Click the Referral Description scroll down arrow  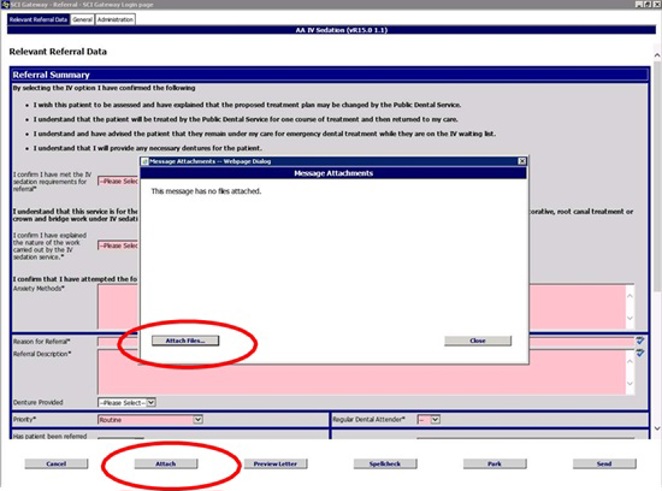click(x=629, y=384)
